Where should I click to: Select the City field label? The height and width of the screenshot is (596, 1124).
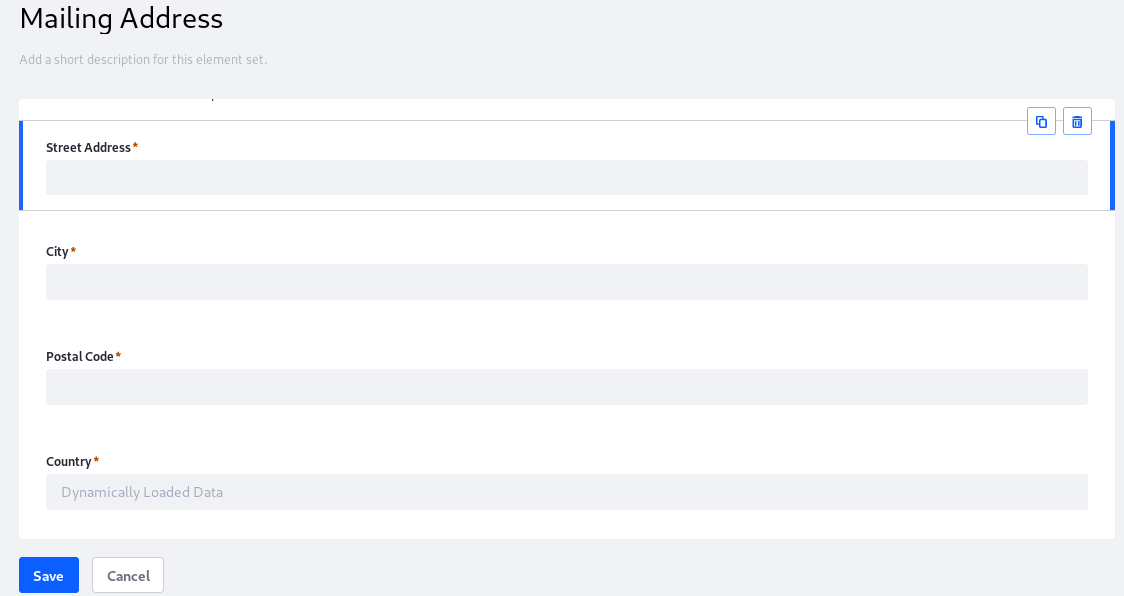click(57, 252)
